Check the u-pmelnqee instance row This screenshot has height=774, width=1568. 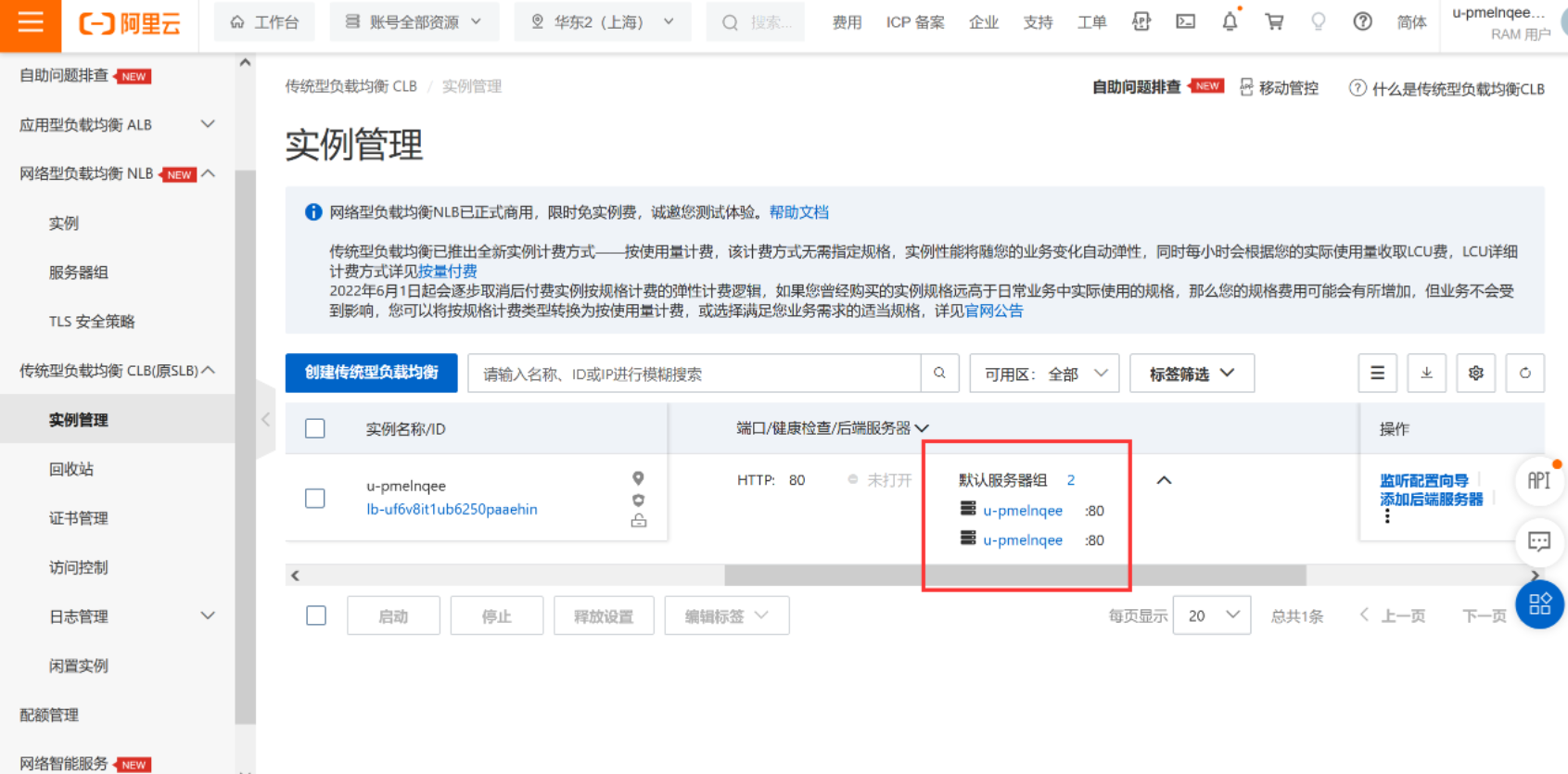(x=315, y=498)
